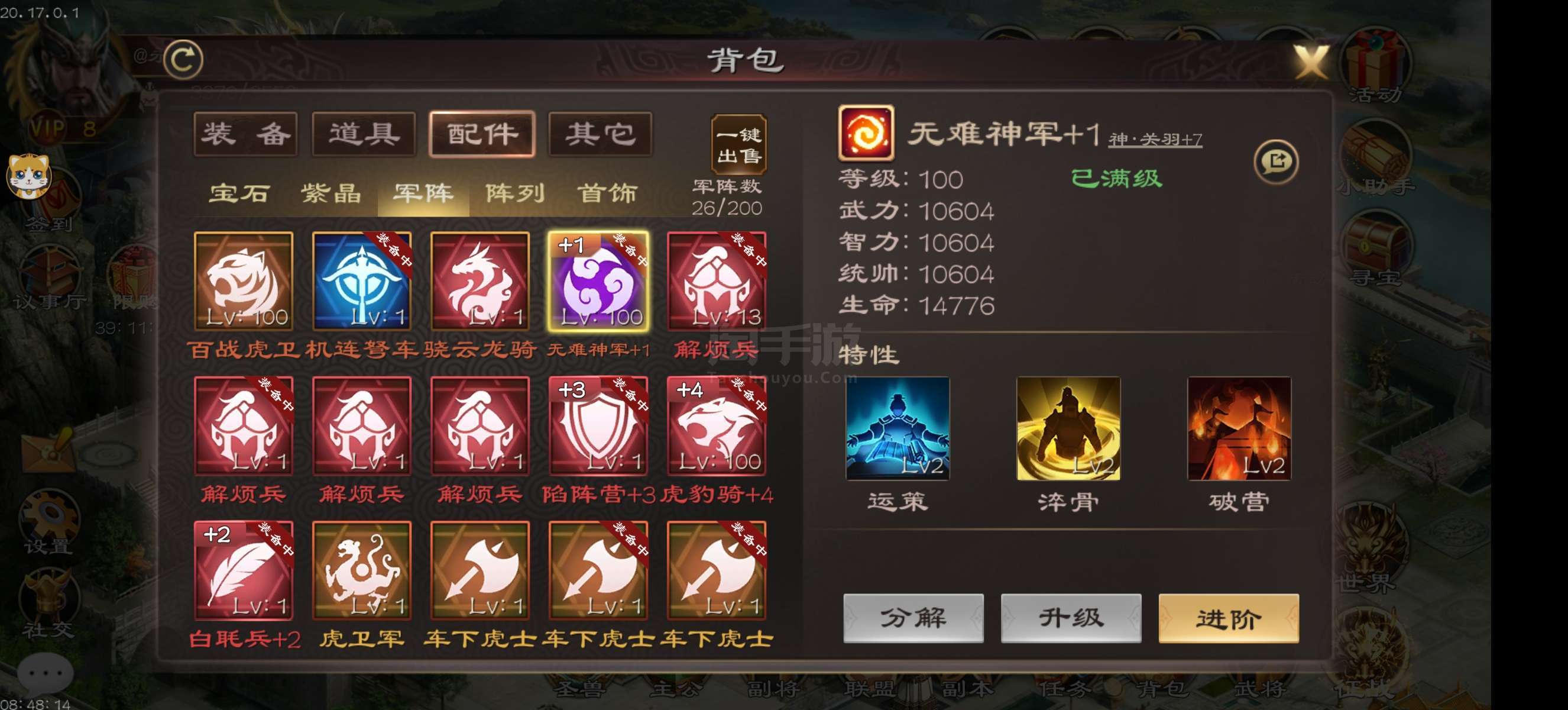Switch to the 装备 tab
The width and height of the screenshot is (1568, 710).
(246, 134)
